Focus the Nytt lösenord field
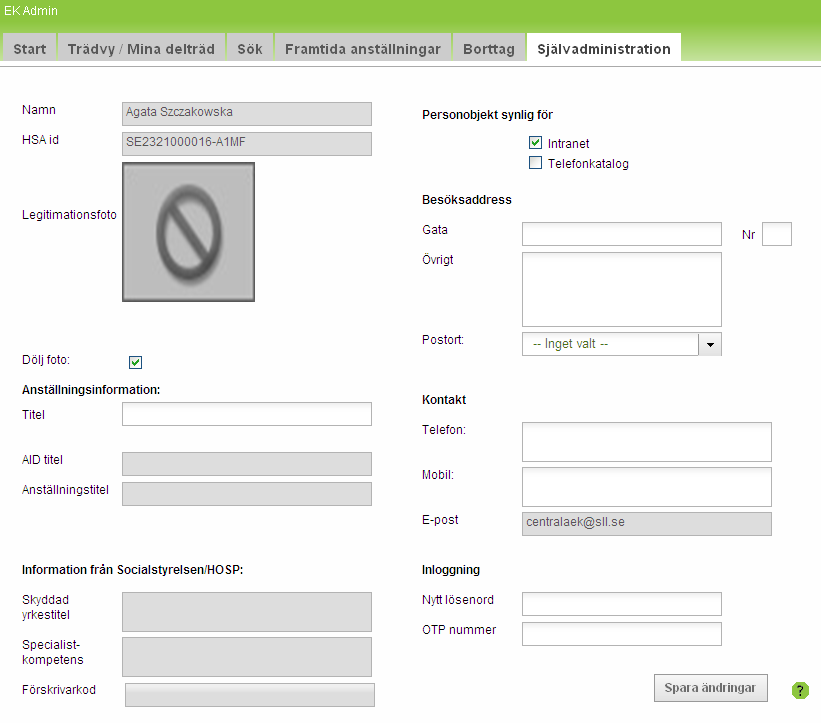821x723 pixels. point(622,604)
